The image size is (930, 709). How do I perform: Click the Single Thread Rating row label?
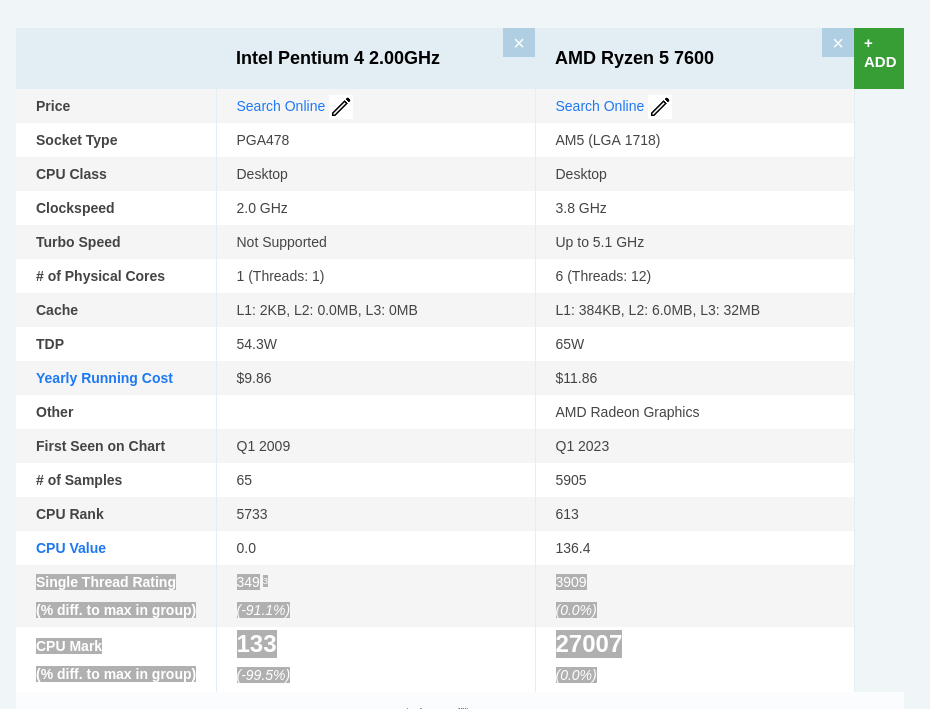coord(106,582)
